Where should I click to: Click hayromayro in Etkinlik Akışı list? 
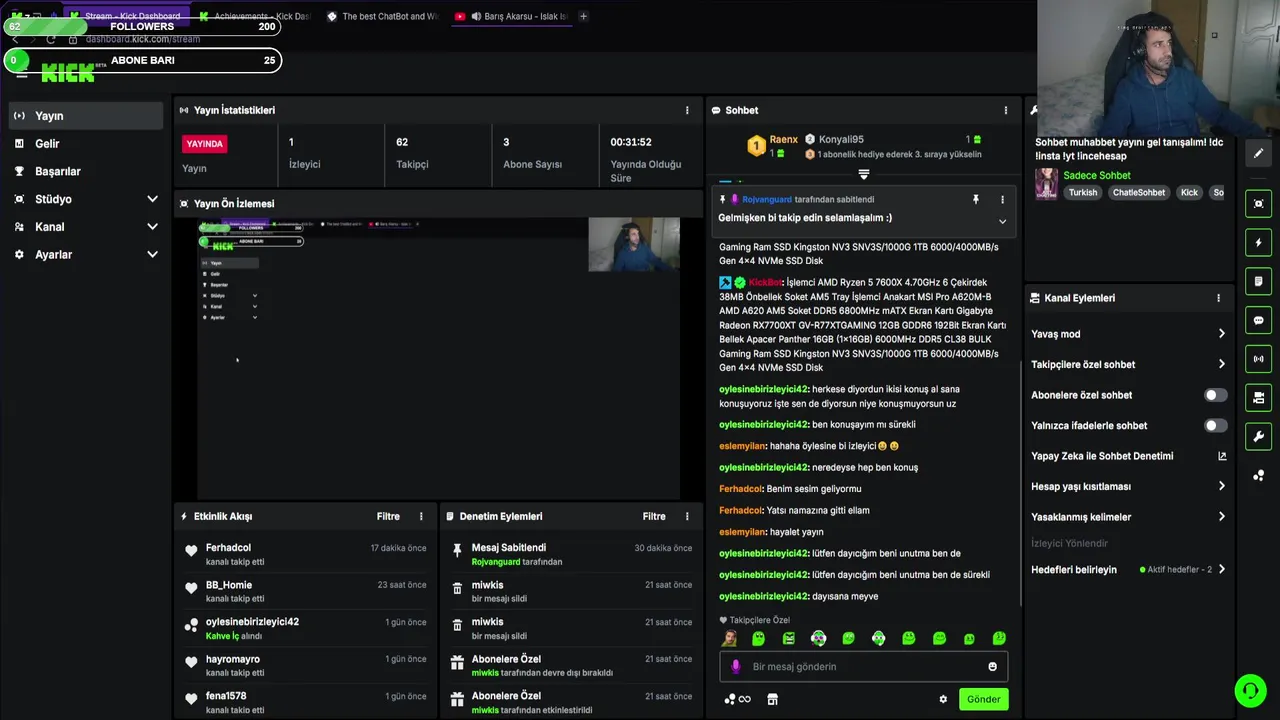click(x=233, y=659)
